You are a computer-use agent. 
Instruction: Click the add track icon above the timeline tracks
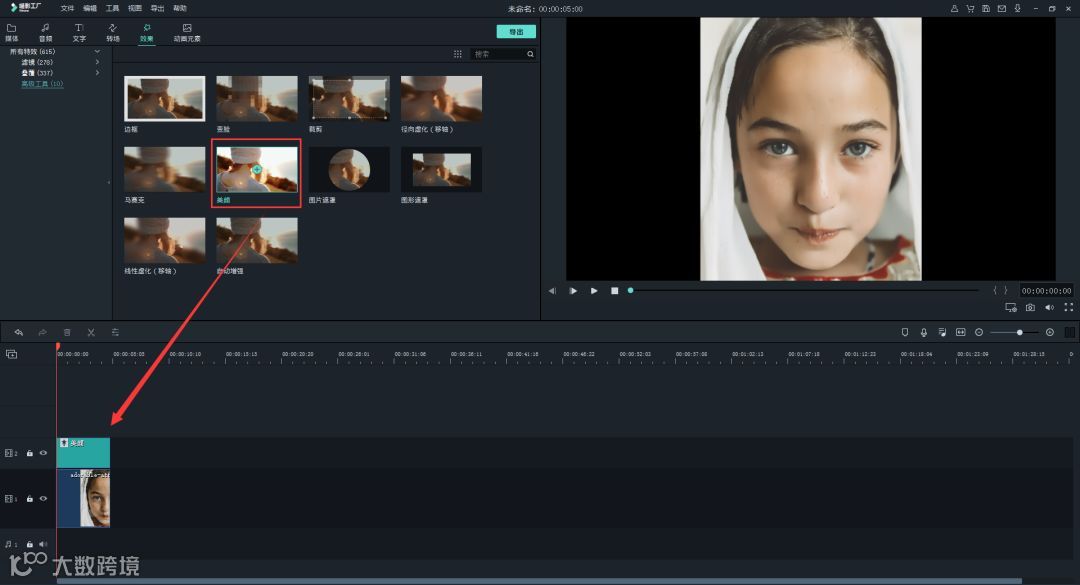pyautogui.click(x=12, y=354)
